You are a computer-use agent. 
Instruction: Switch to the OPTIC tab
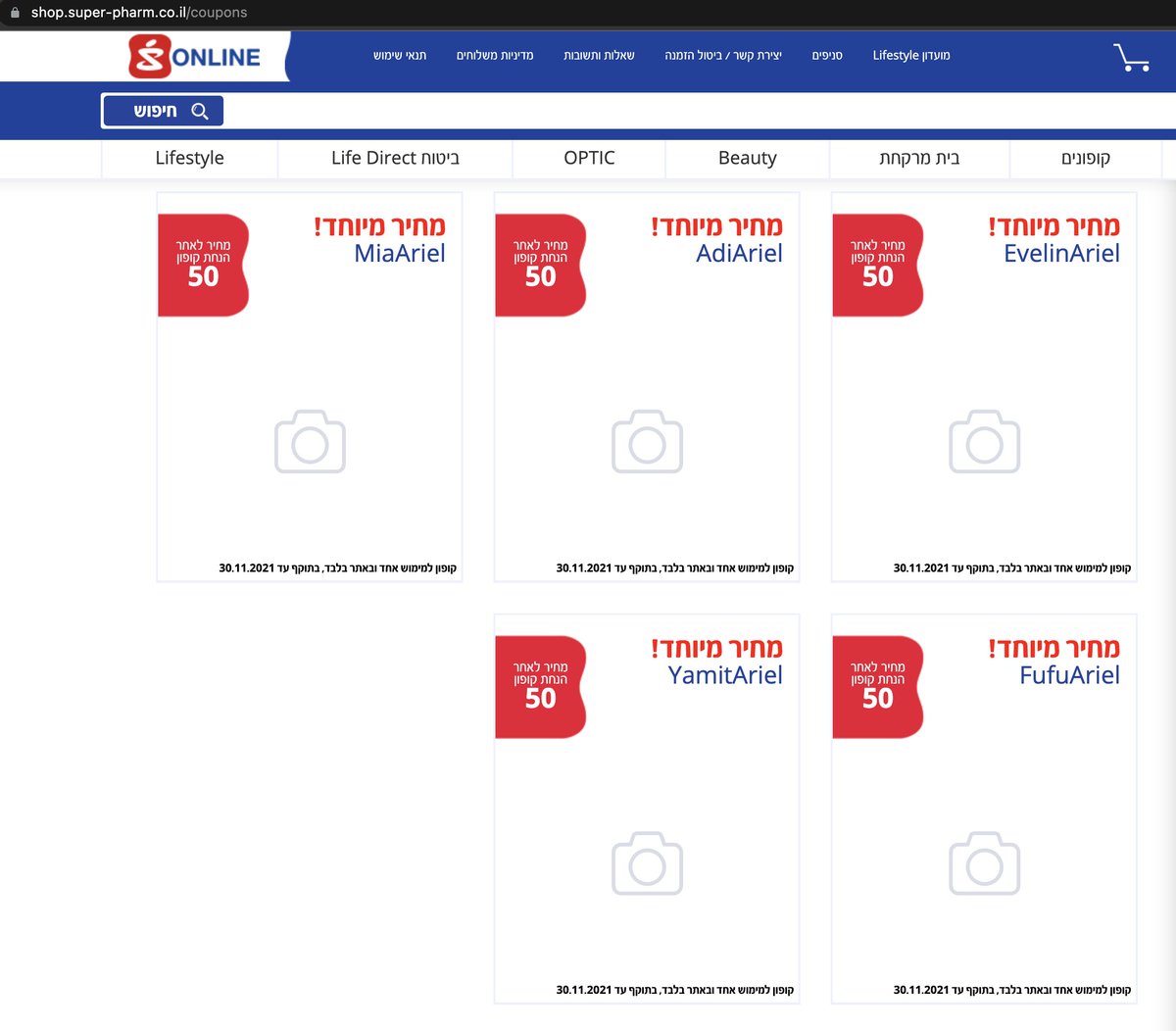coord(589,159)
